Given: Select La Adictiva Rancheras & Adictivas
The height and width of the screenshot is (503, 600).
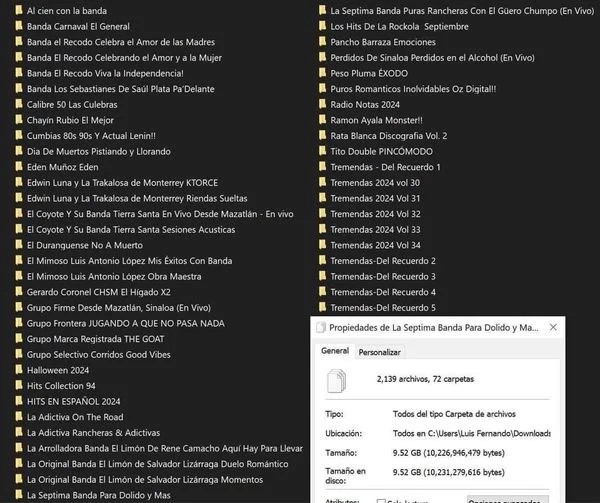Looking at the screenshot, I should pyautogui.click(x=93, y=433).
